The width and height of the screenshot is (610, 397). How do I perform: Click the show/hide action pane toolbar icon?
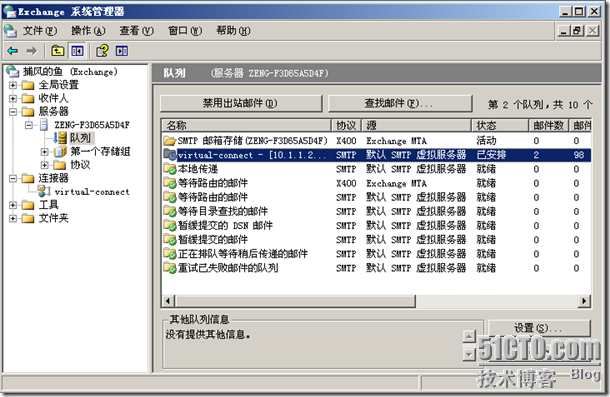[122, 51]
